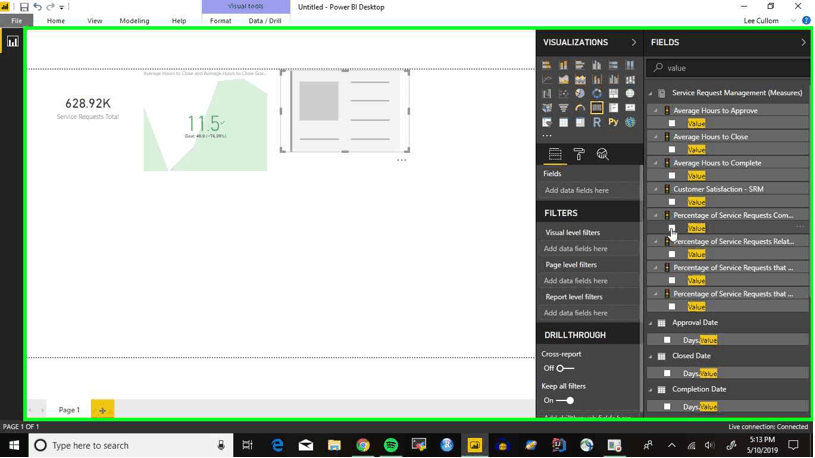
Task: Open more options ellipsis of selected visual
Action: tap(401, 160)
